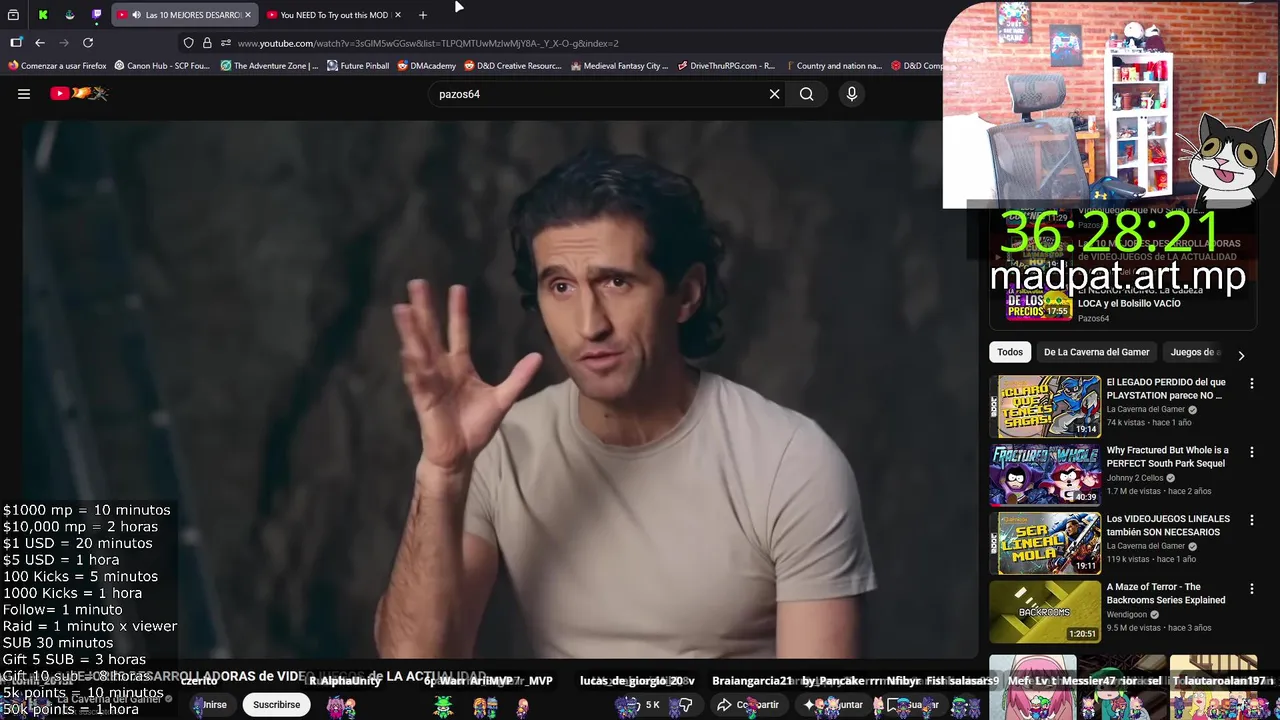This screenshot has height=720, width=1280.
Task: Close 'You NEED To Try out this MOD' tab
Action: [398, 15]
